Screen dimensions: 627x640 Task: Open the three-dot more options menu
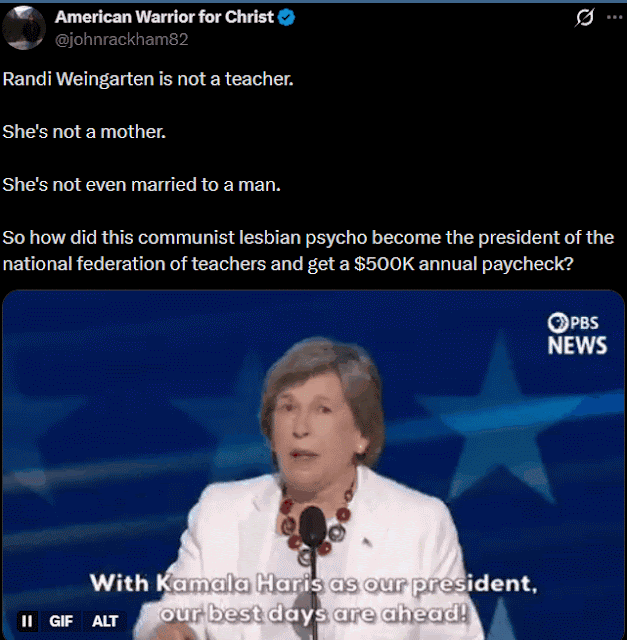pyautogui.click(x=614, y=17)
